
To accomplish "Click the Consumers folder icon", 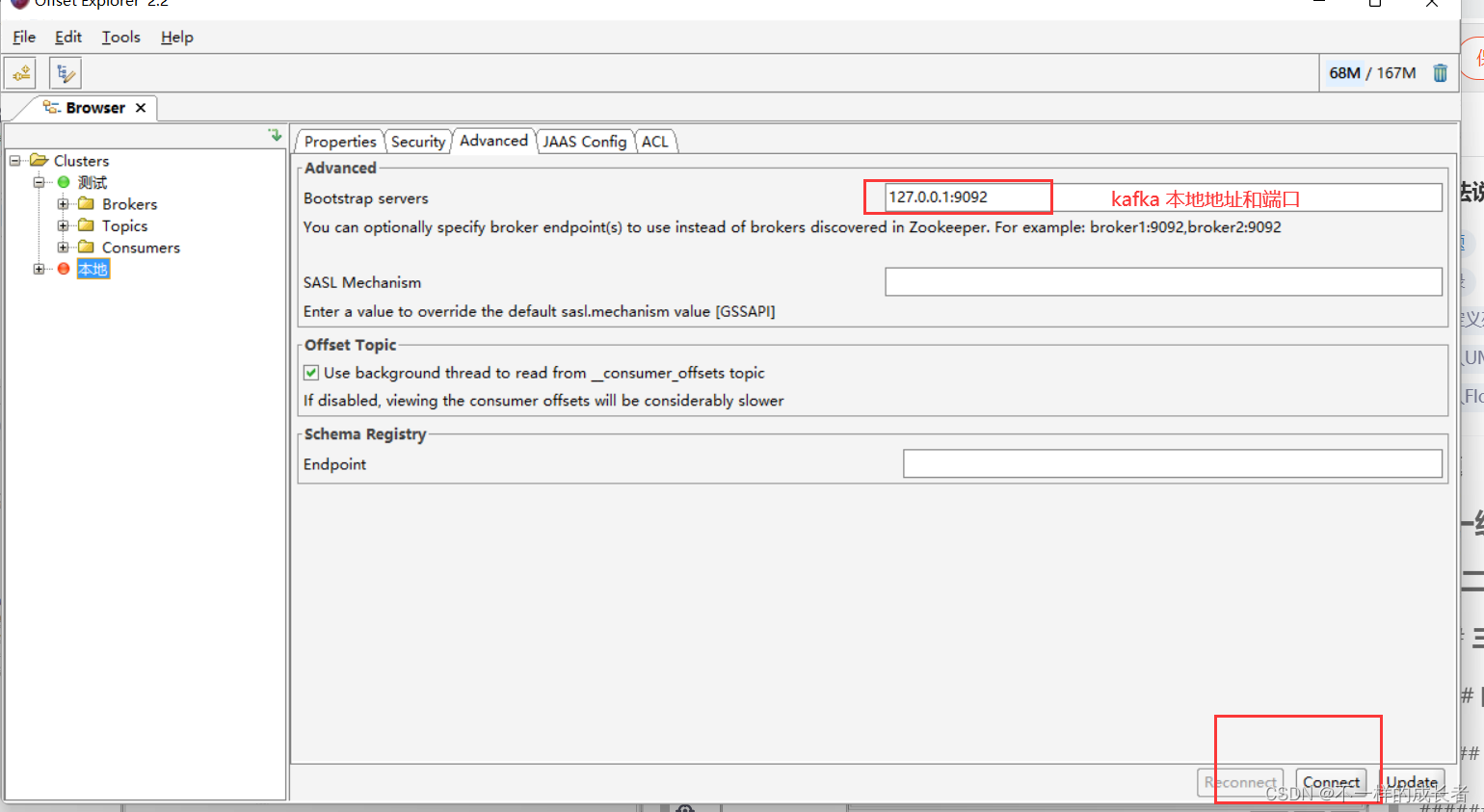I will pos(86,248).
